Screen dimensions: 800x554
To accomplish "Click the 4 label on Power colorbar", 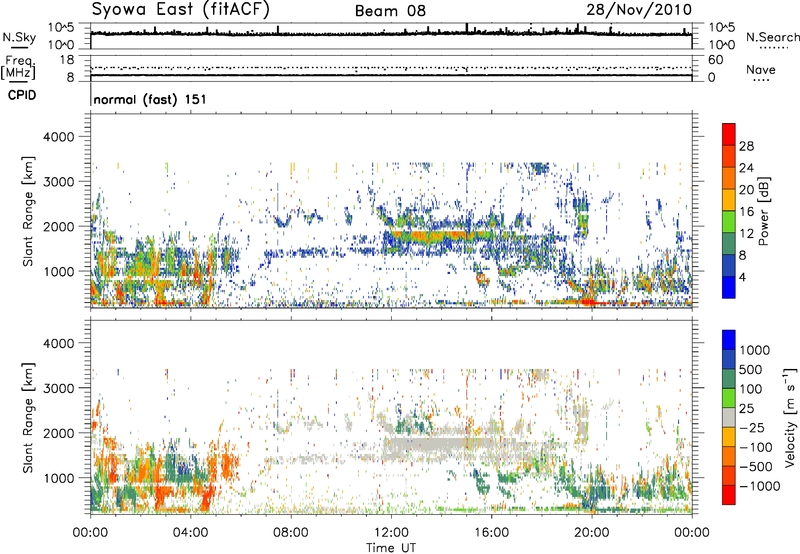I will point(743,277).
